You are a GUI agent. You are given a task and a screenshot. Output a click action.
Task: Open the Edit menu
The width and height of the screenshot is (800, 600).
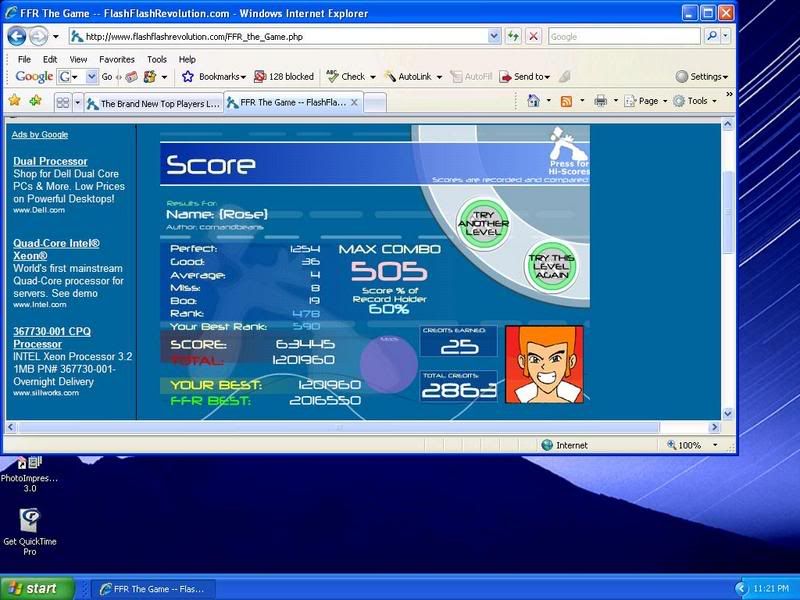[x=49, y=59]
